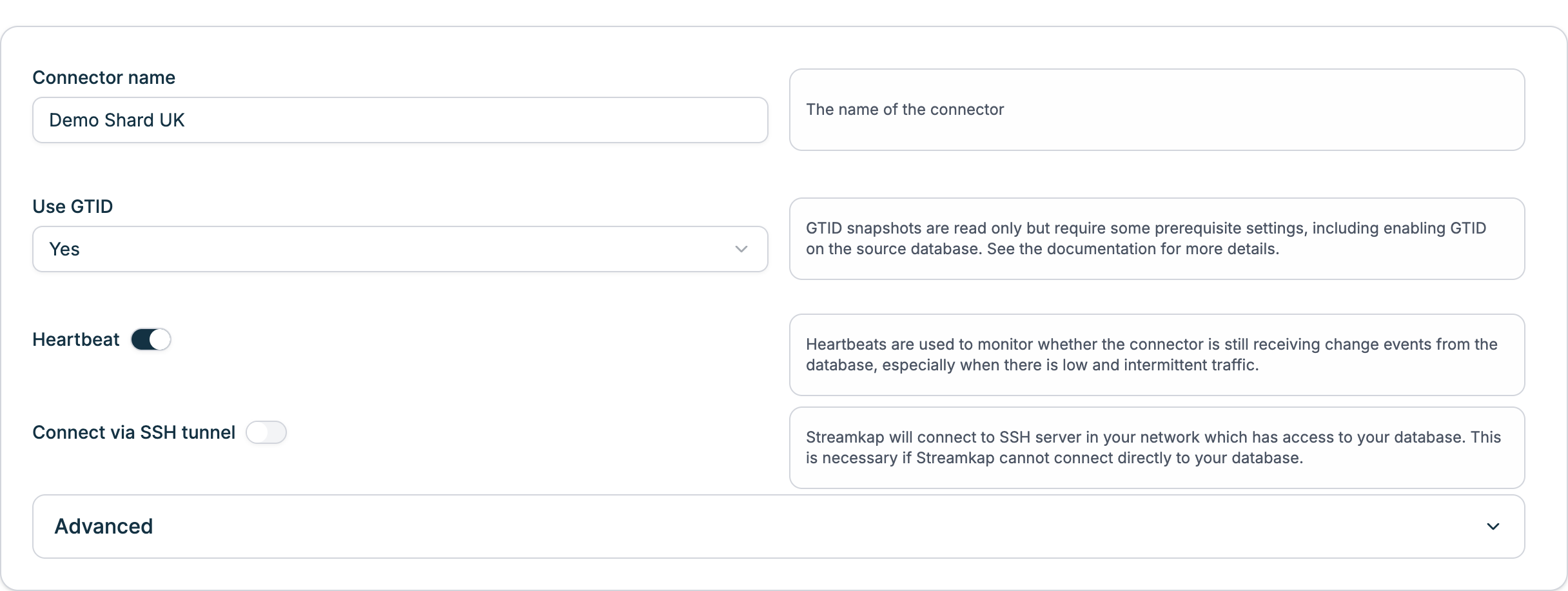Viewport: 1568px width, 591px height.
Task: Open the Use GTID dropdown
Action: pyautogui.click(x=400, y=249)
